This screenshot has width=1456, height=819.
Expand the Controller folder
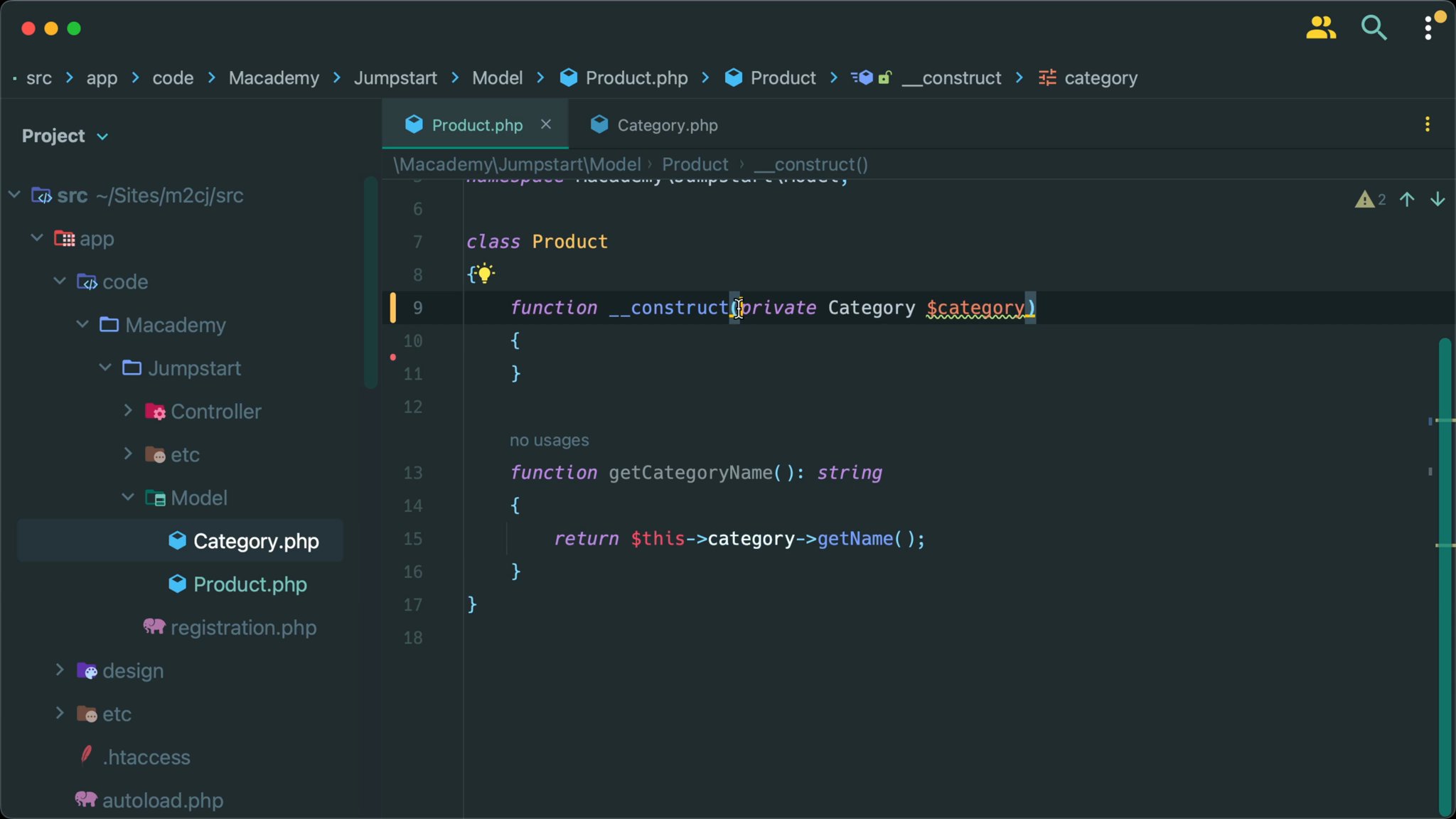click(x=128, y=411)
